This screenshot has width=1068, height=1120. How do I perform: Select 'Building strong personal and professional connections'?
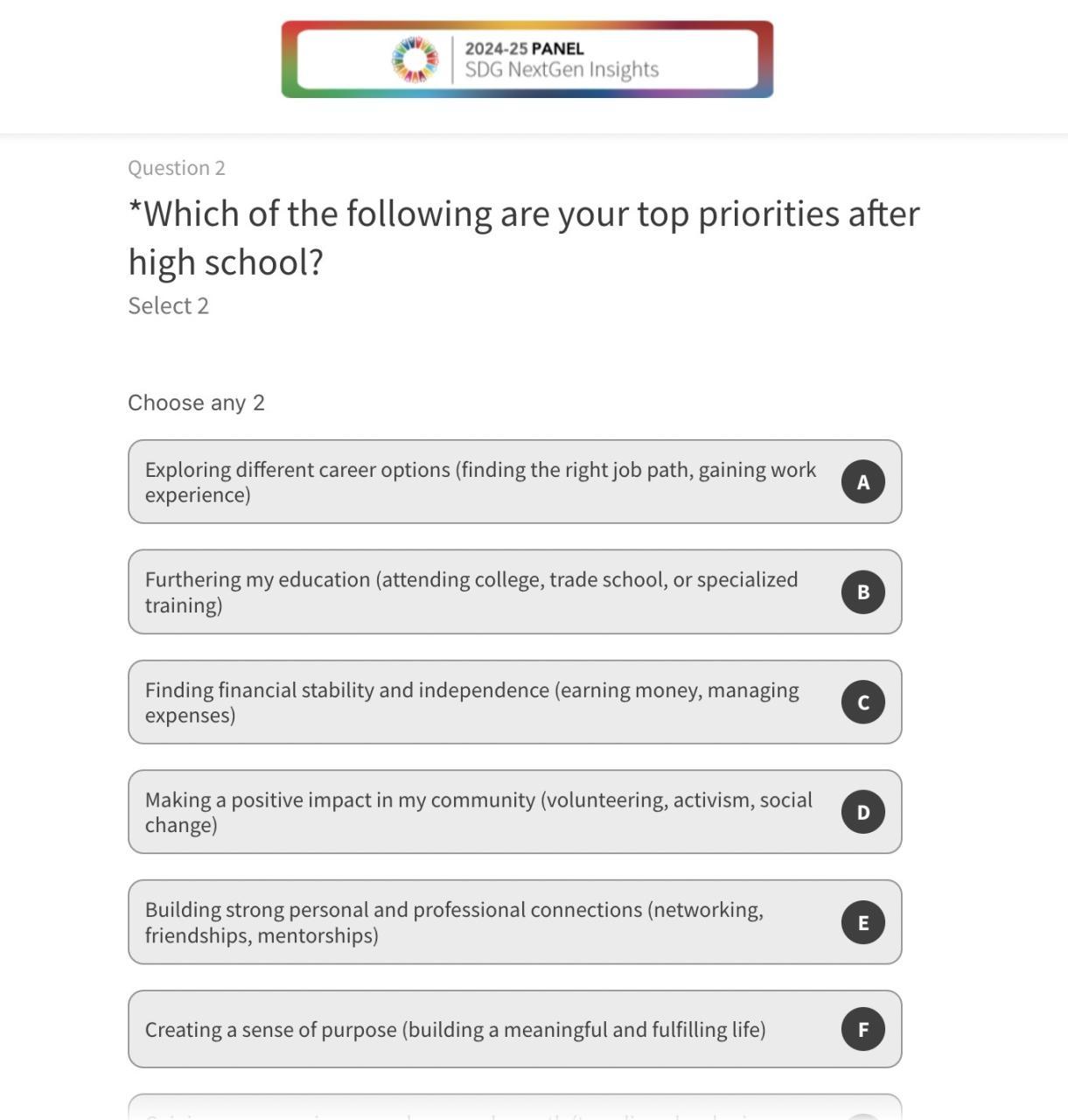tap(453, 922)
